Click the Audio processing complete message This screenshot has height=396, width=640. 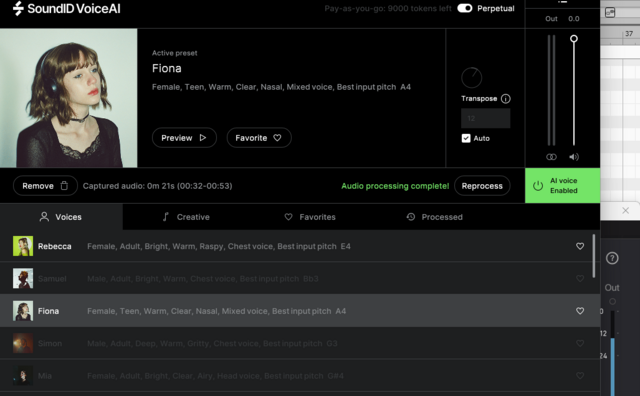[395, 186]
